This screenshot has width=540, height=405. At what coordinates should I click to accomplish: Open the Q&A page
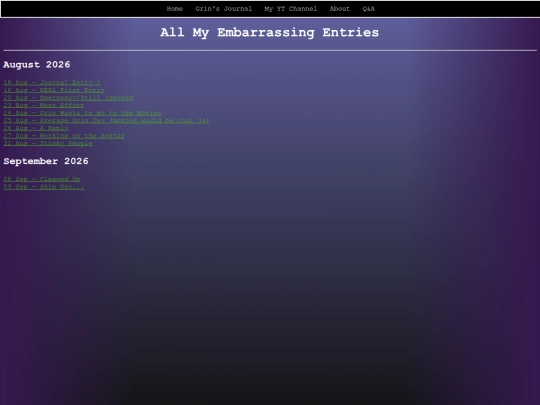pyautogui.click(x=368, y=9)
